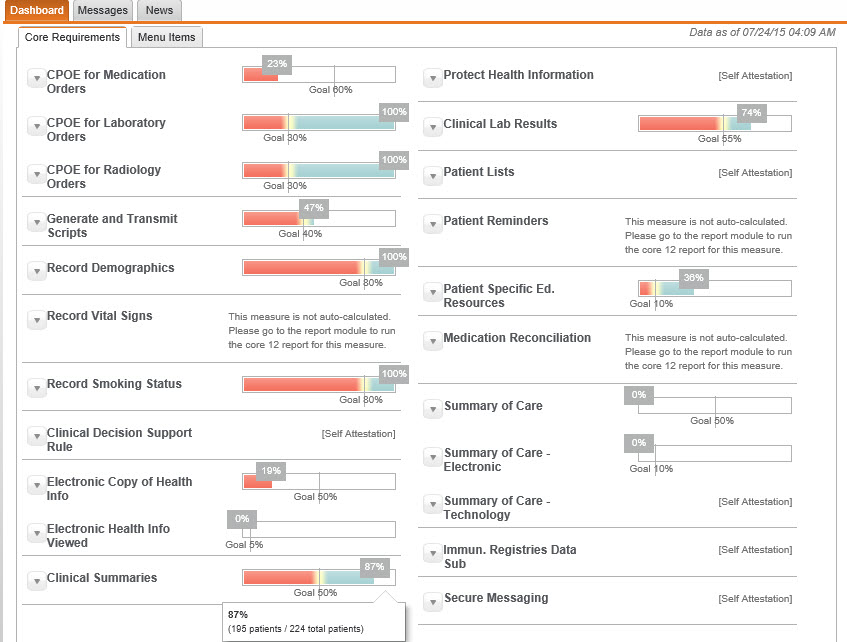Expand Summary of Care - Electronic details
The width and height of the screenshot is (847, 642).
point(432,455)
